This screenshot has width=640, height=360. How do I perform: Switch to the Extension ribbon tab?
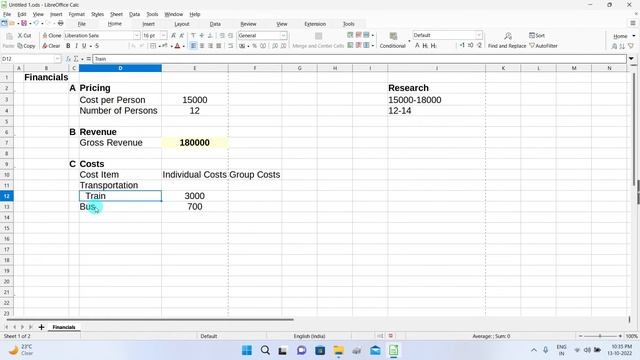[x=315, y=24]
